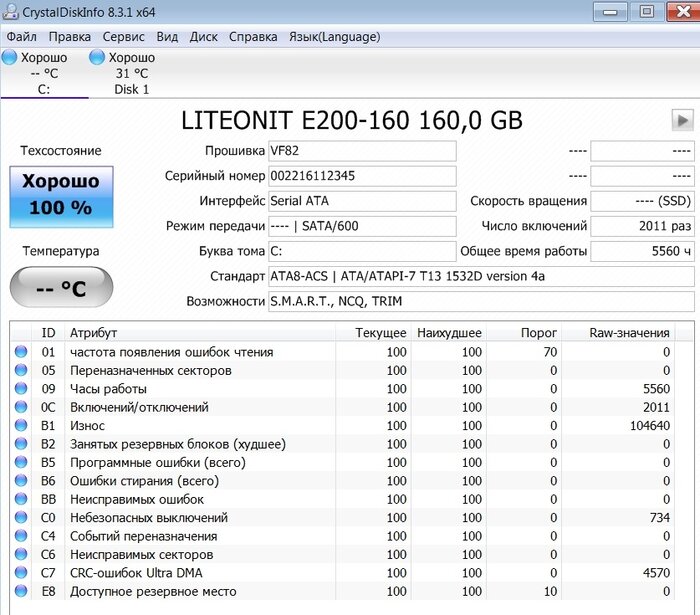Click the standard field ATA8-ACS
This screenshot has width=700, height=615.
click(x=481, y=276)
